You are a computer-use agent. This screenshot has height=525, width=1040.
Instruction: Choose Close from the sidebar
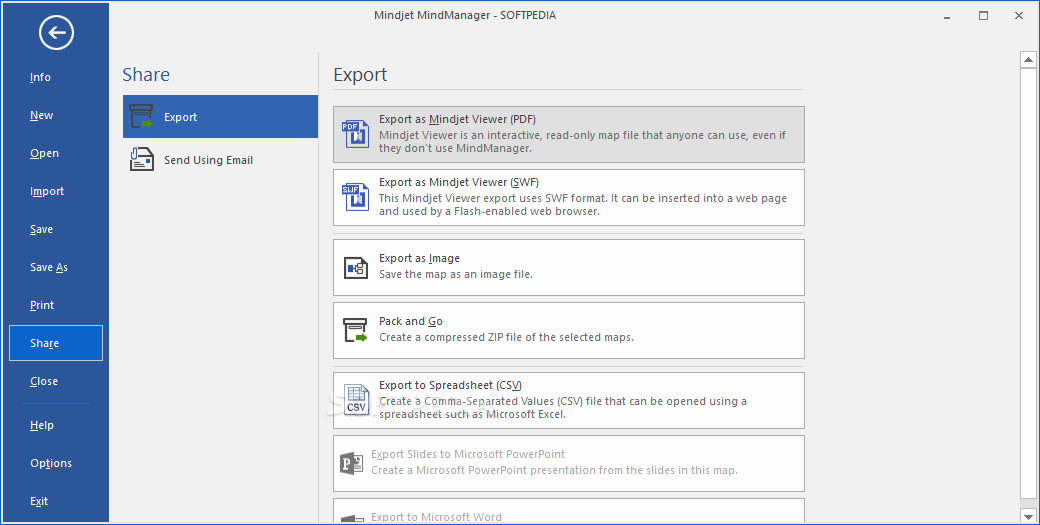[x=44, y=381]
